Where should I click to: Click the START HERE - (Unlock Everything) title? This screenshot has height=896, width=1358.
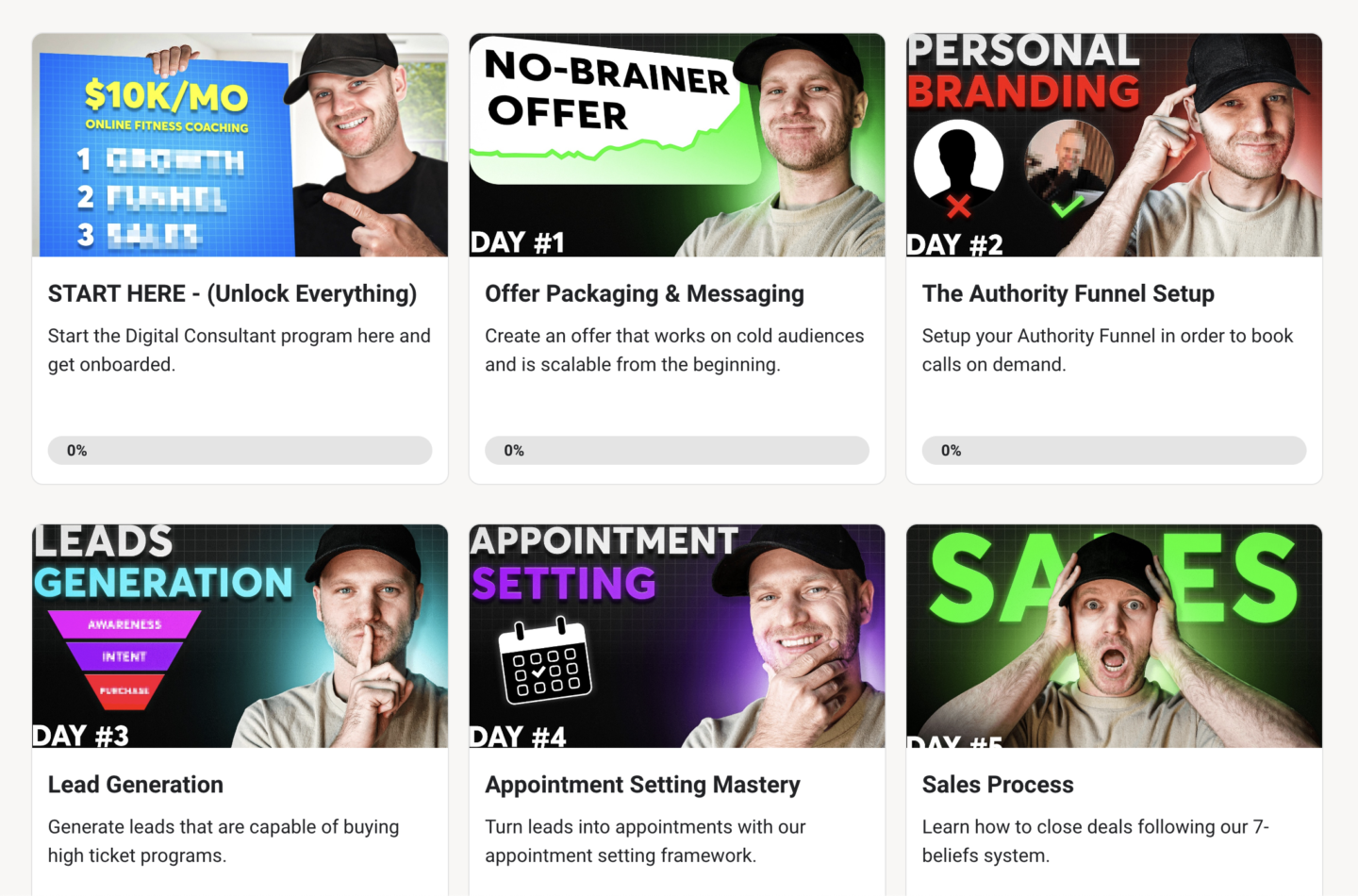click(x=232, y=293)
